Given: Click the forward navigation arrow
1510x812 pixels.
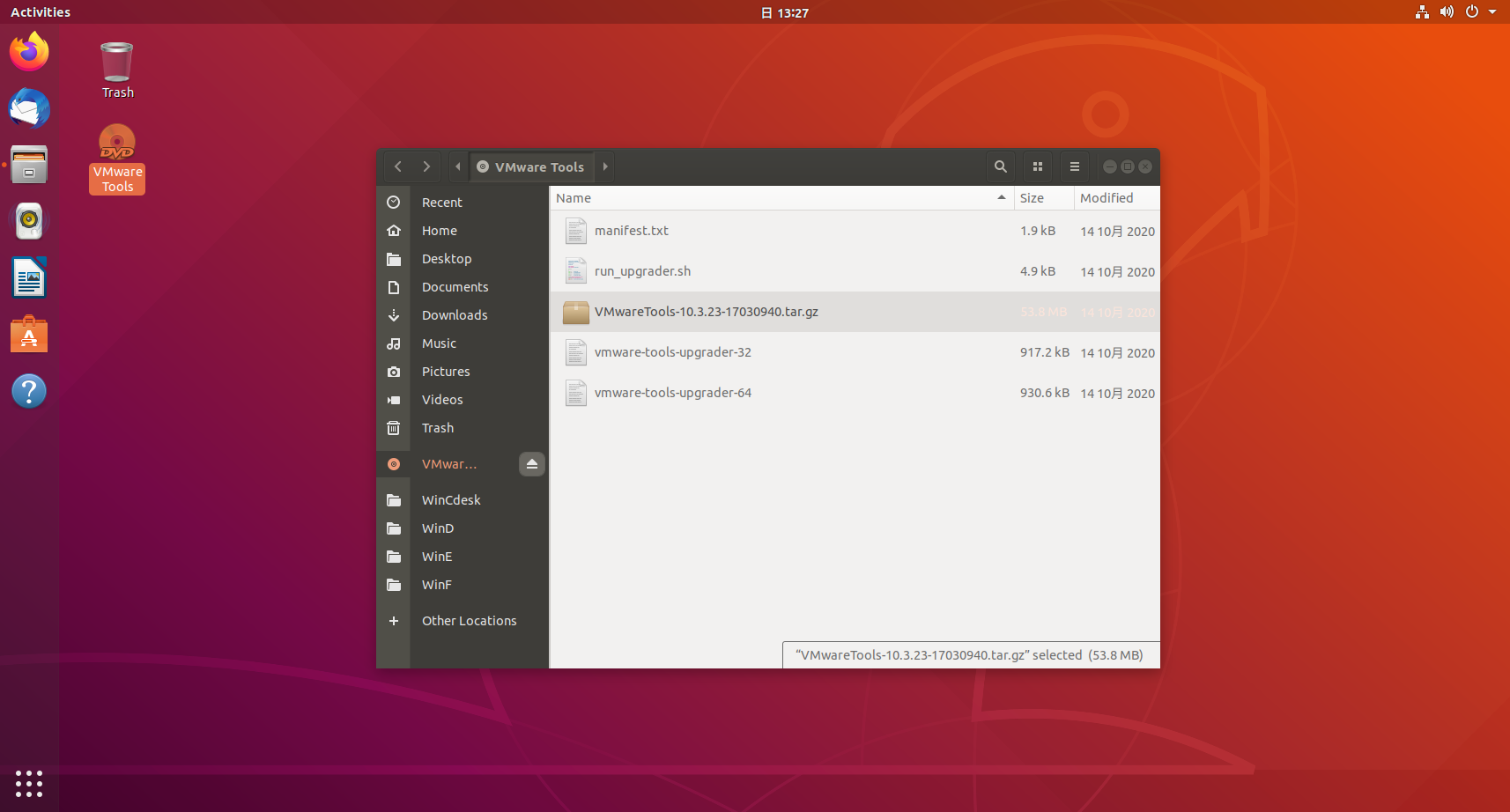Looking at the screenshot, I should pyautogui.click(x=426, y=166).
